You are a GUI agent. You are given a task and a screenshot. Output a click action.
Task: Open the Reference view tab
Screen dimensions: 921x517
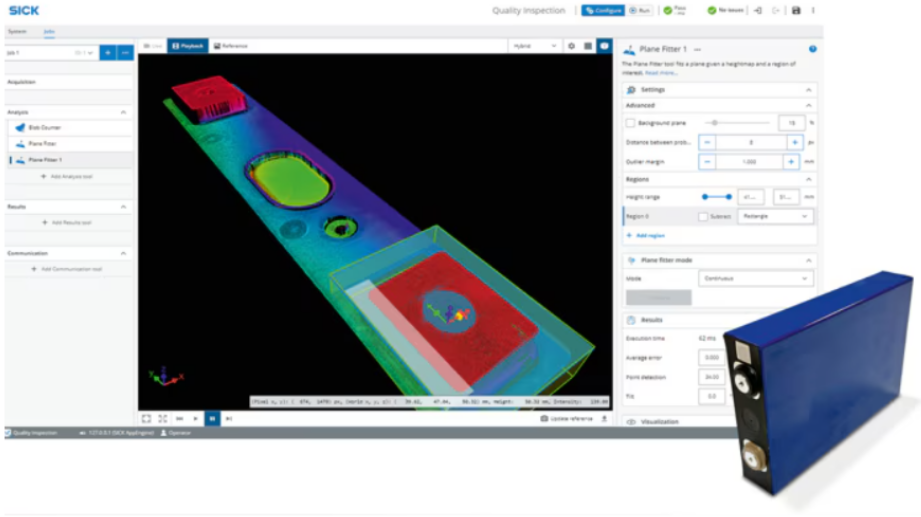point(230,46)
